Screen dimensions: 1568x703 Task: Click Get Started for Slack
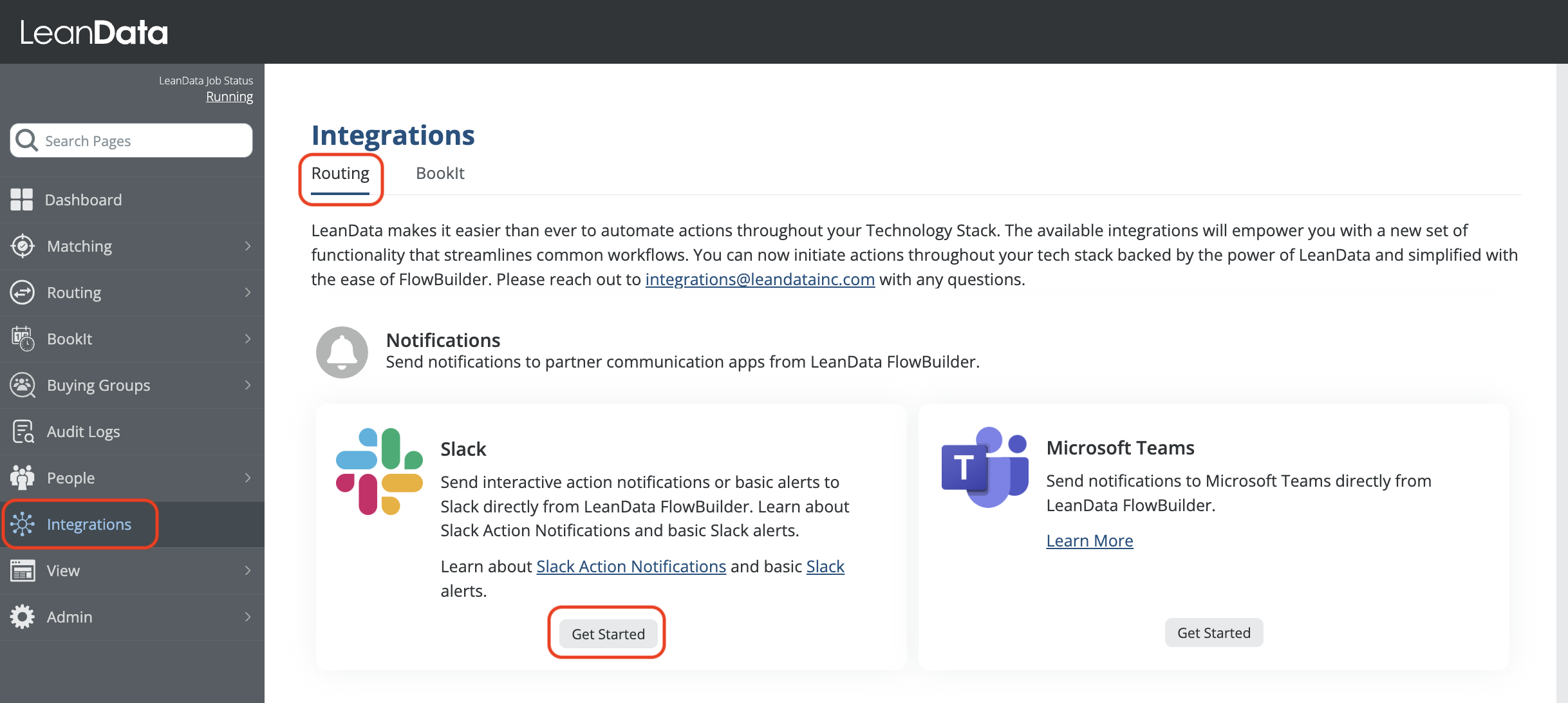(x=608, y=634)
